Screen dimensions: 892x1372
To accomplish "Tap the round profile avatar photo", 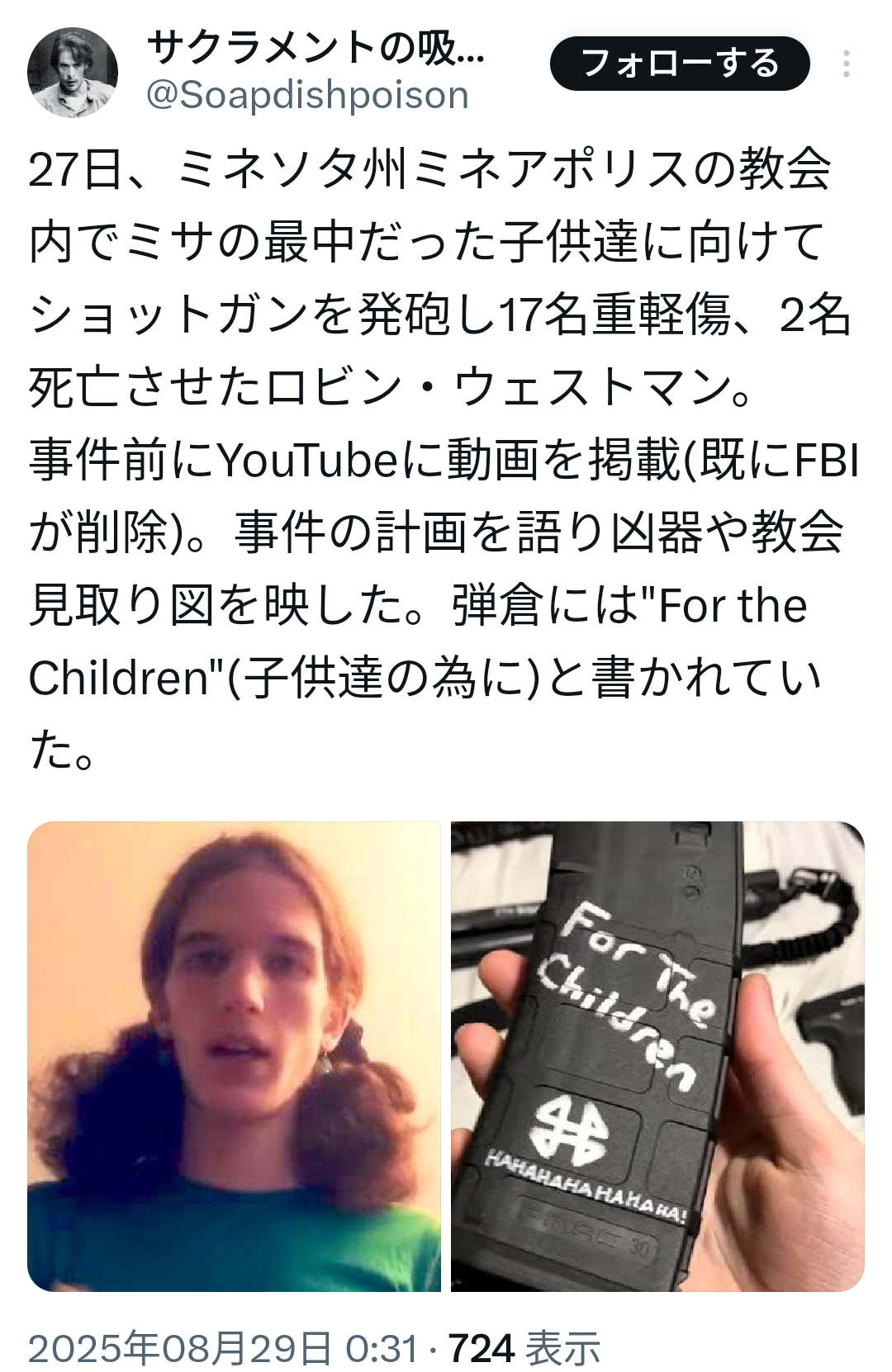I will click(73, 73).
